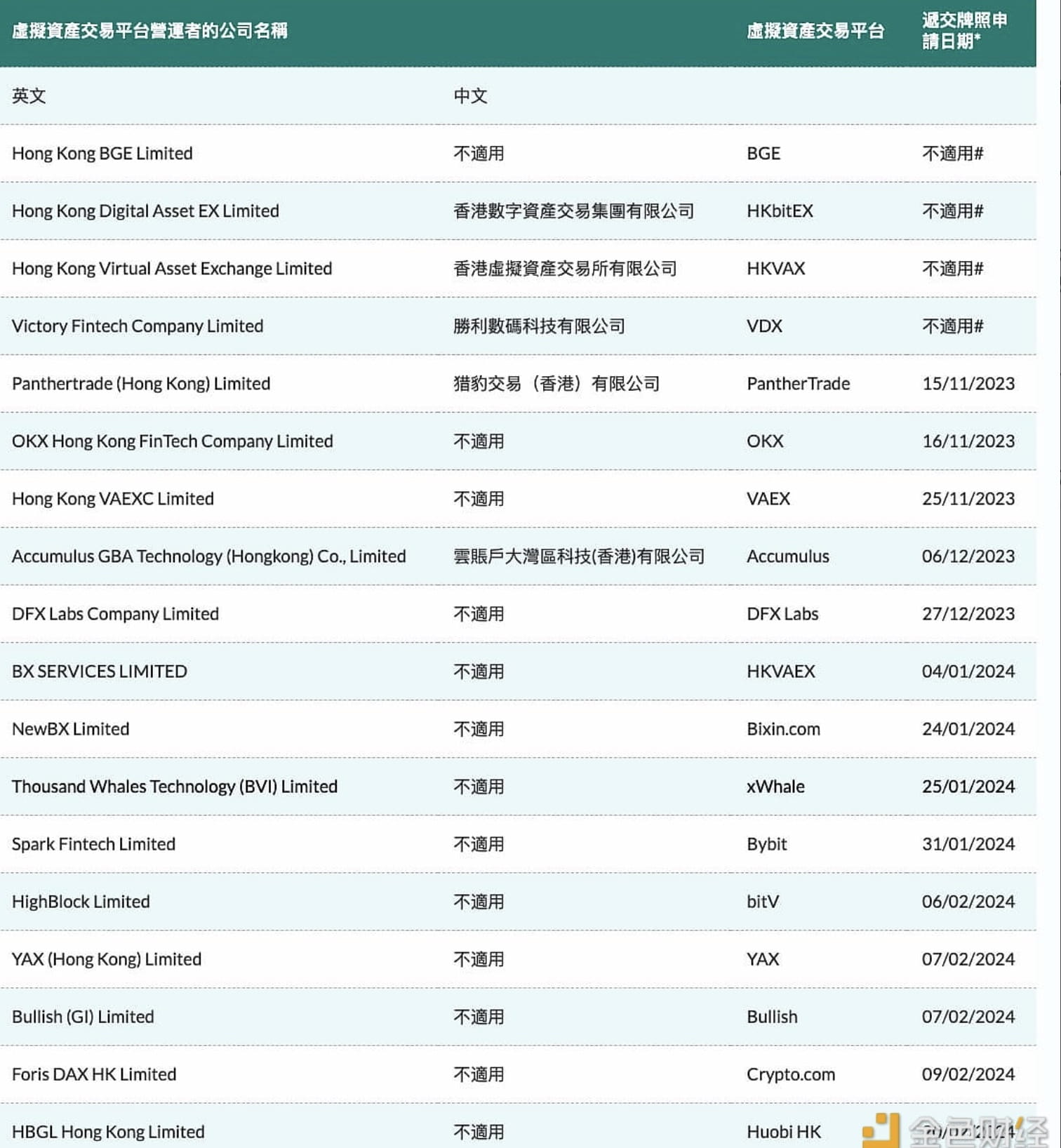Click the VAEX platform cell
Image resolution: width=1061 pixels, height=1148 pixels.
(x=768, y=499)
